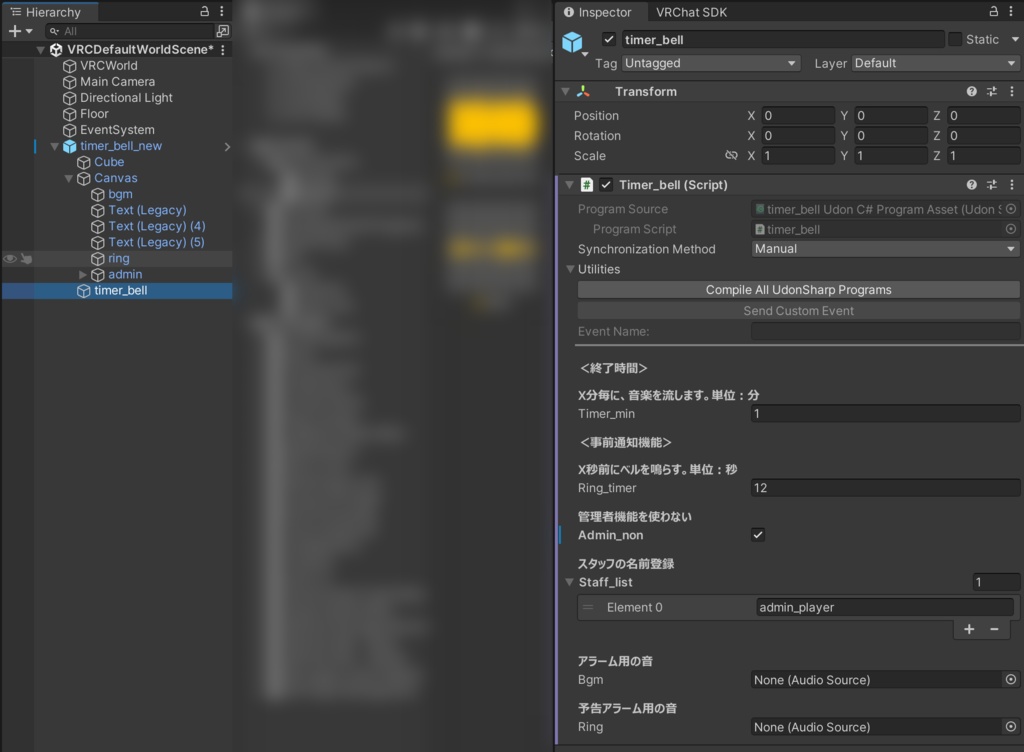Edit the GameObject name field timer_bell
This screenshot has width=1024, height=752.
click(782, 40)
